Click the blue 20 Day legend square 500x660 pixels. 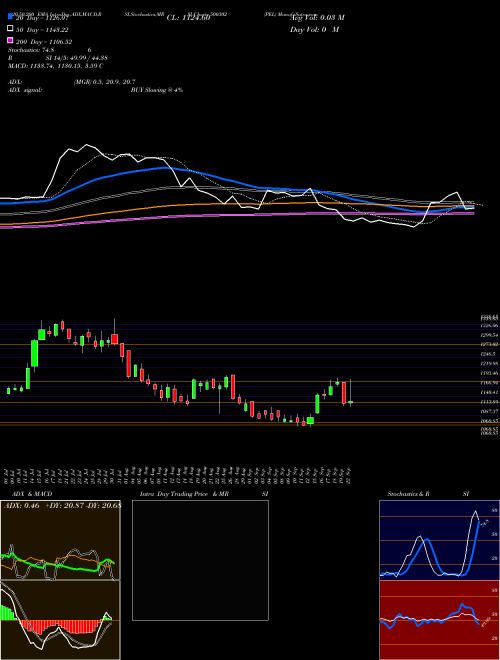[10, 16]
